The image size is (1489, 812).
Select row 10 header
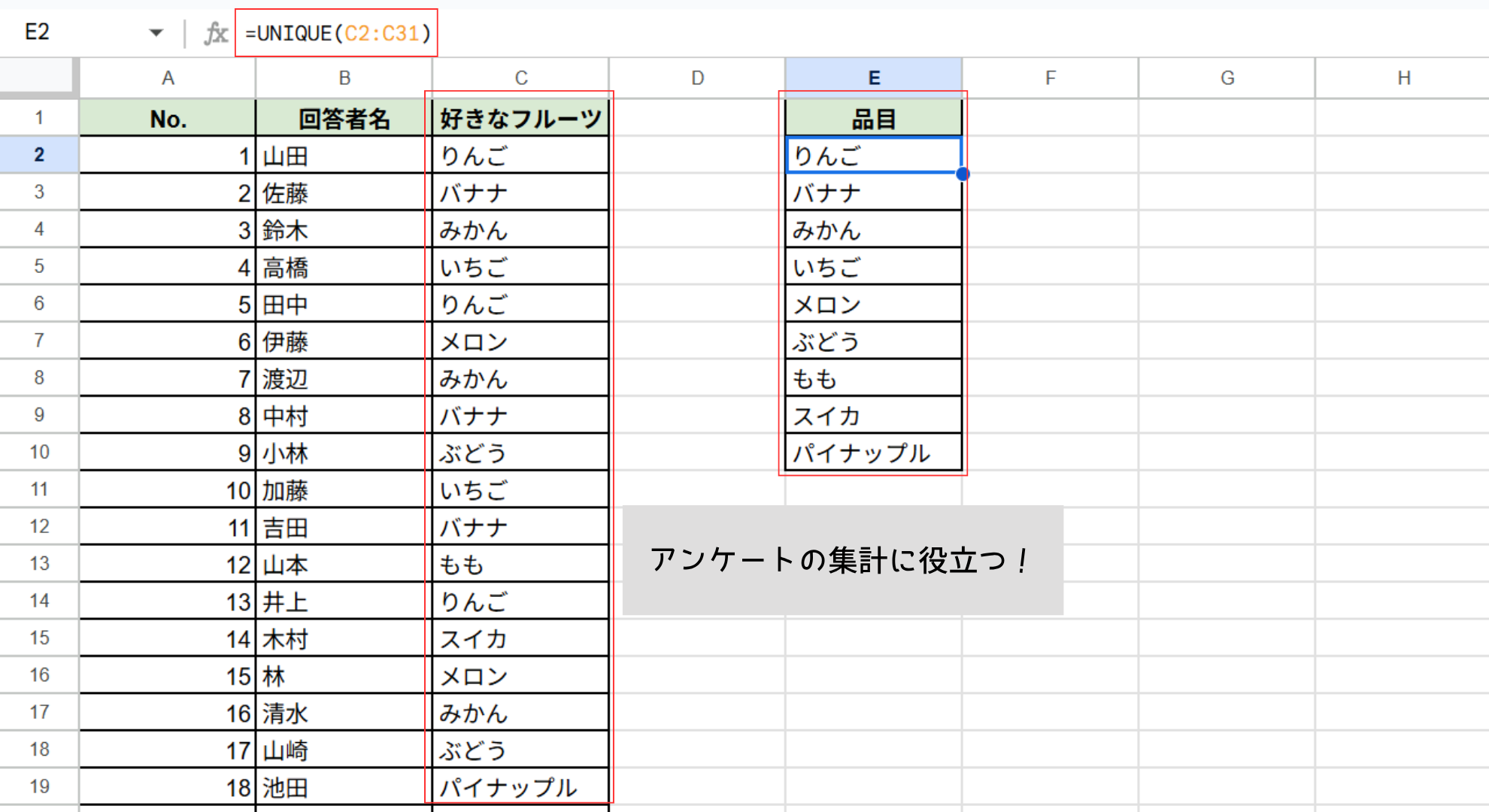click(x=39, y=453)
